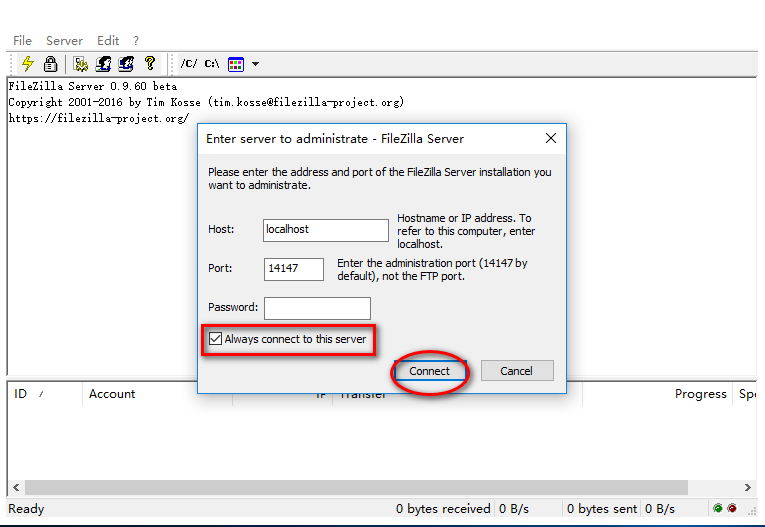Close the Enter server dialog
The image size is (765, 527).
click(x=551, y=138)
